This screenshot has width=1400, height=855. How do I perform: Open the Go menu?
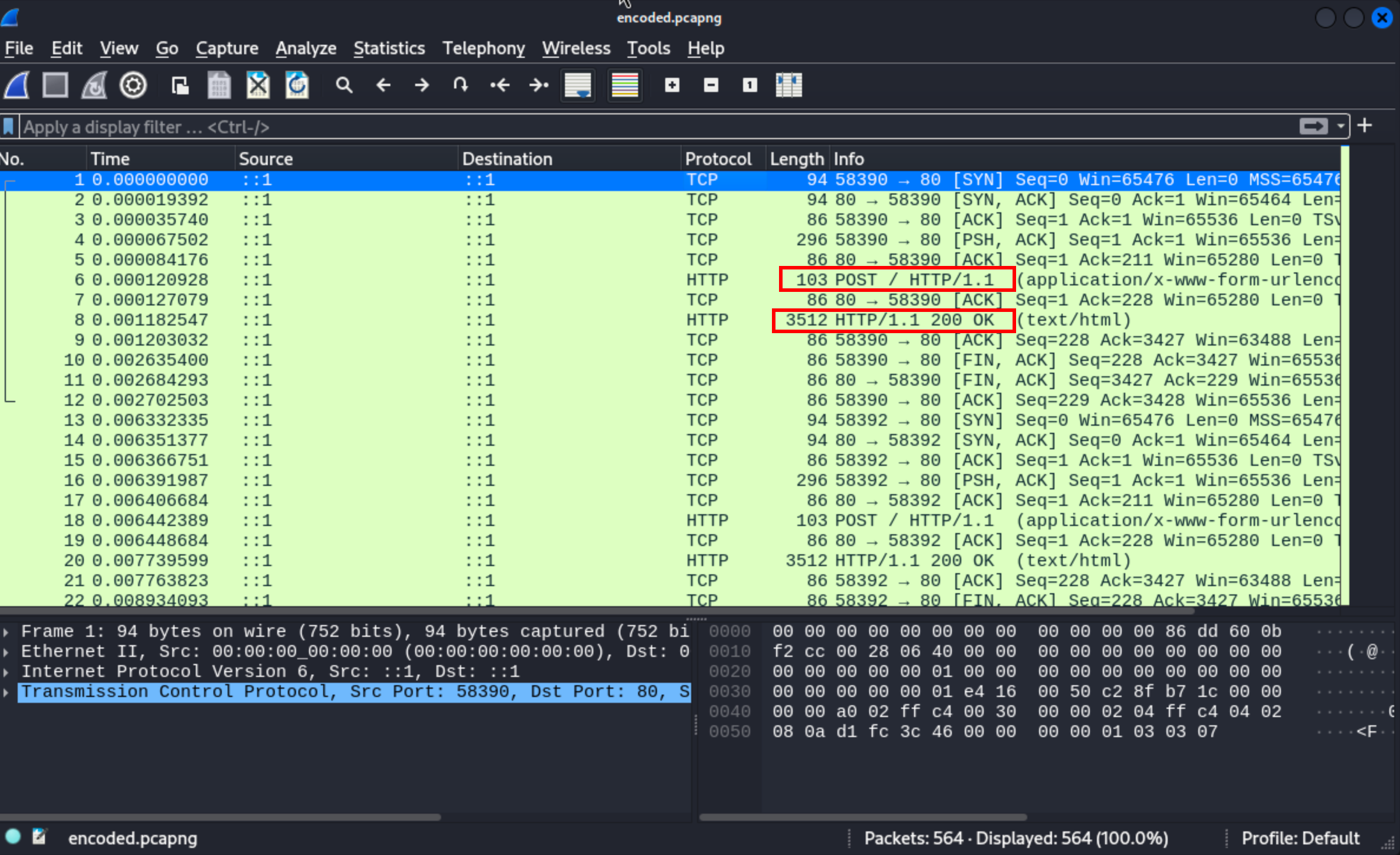click(167, 48)
